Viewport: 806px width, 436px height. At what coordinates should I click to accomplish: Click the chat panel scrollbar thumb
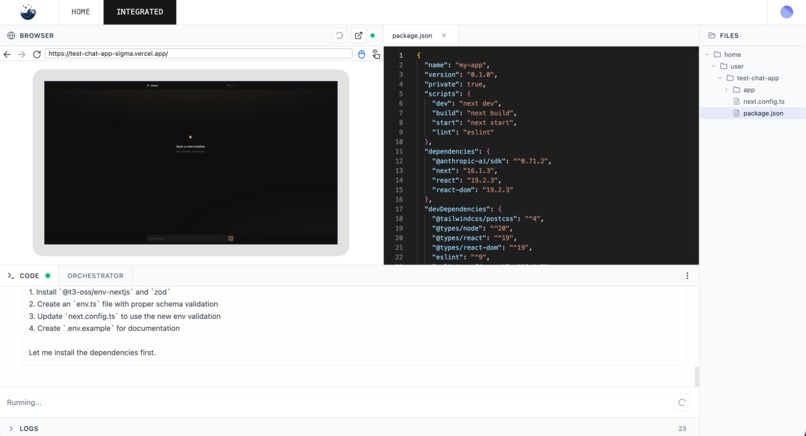coord(697,376)
